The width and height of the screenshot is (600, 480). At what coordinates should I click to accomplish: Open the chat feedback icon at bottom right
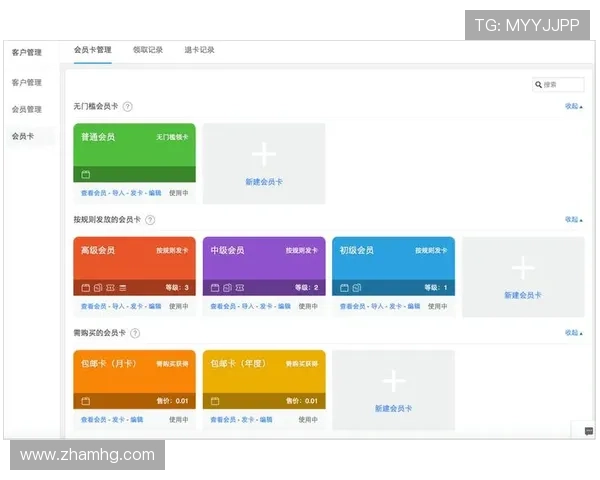point(589,431)
